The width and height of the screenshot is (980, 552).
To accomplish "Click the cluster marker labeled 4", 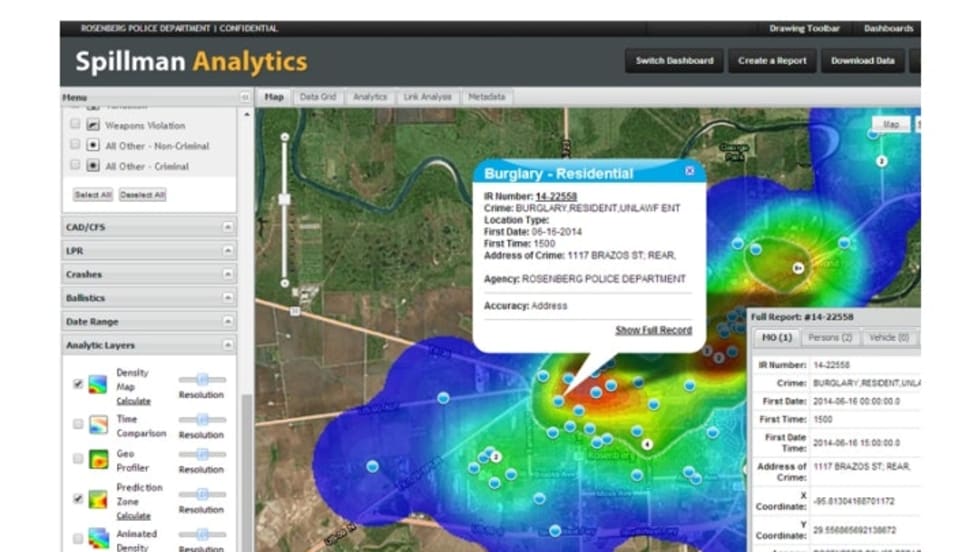I will [647, 444].
